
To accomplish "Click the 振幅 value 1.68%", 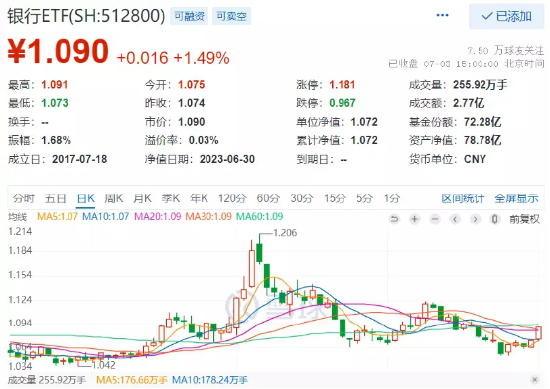I will click(56, 140).
